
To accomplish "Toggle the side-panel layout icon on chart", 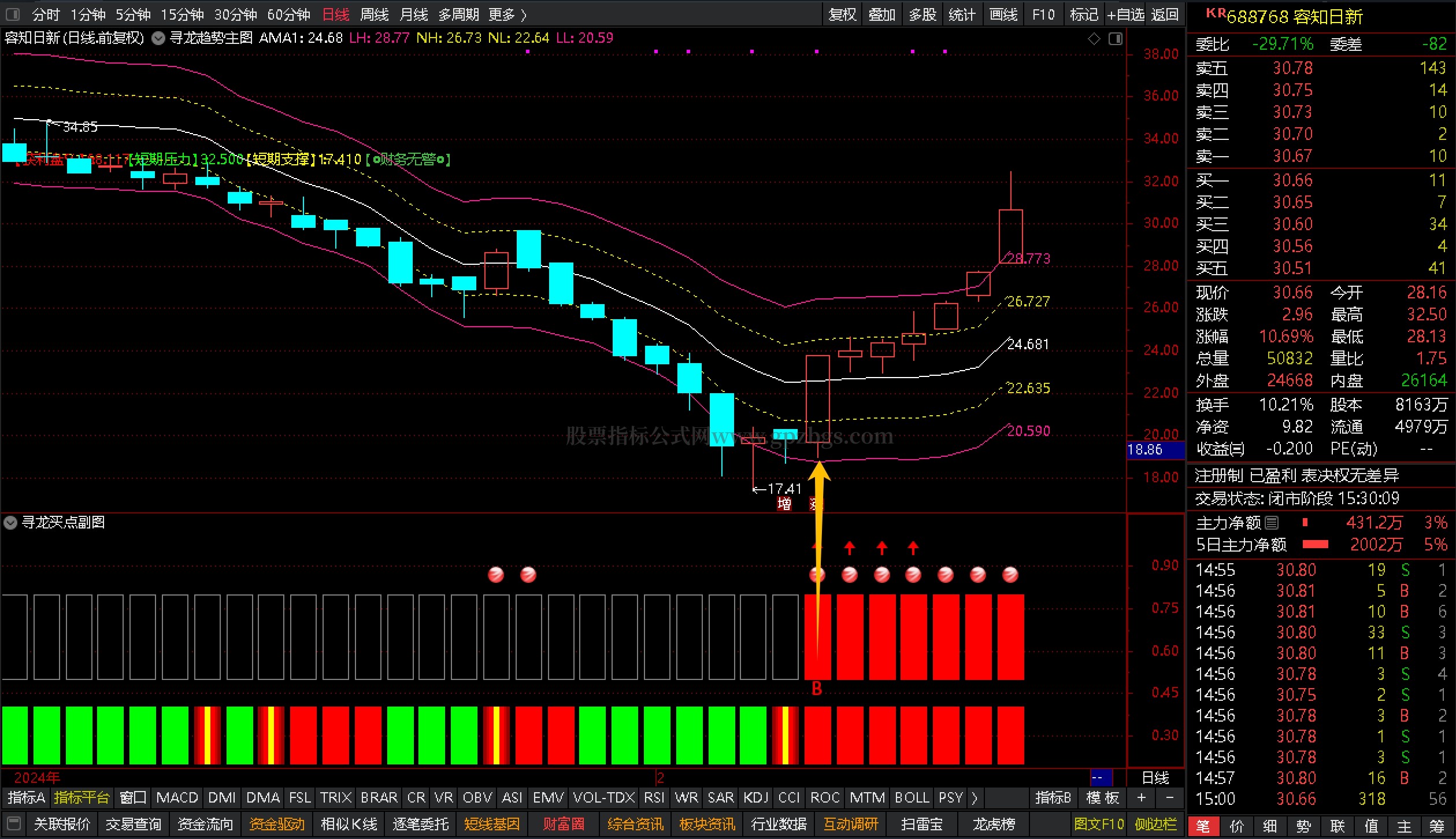I will click(1116, 39).
